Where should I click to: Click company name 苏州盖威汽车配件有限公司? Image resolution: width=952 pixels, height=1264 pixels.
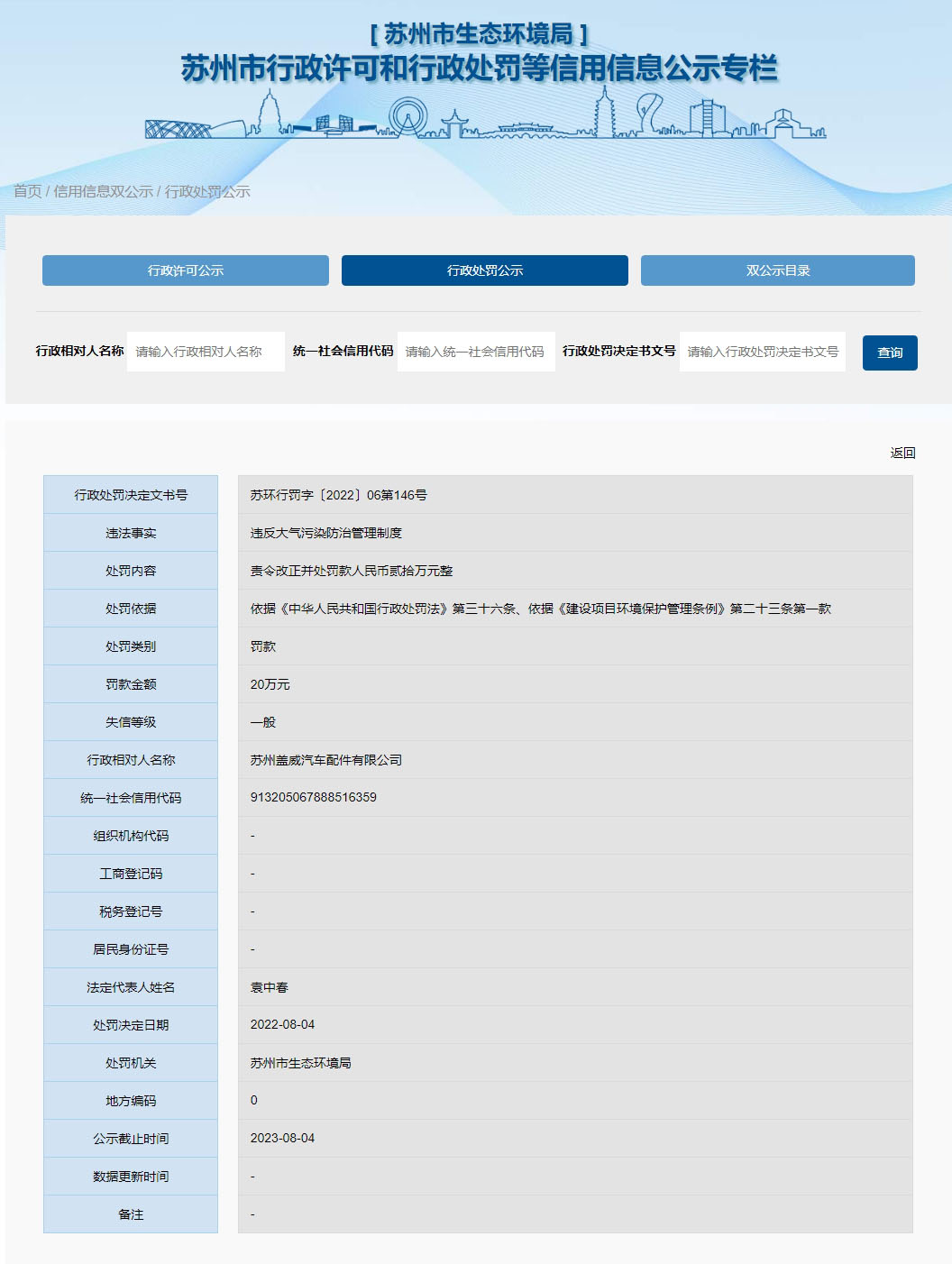coord(326,760)
